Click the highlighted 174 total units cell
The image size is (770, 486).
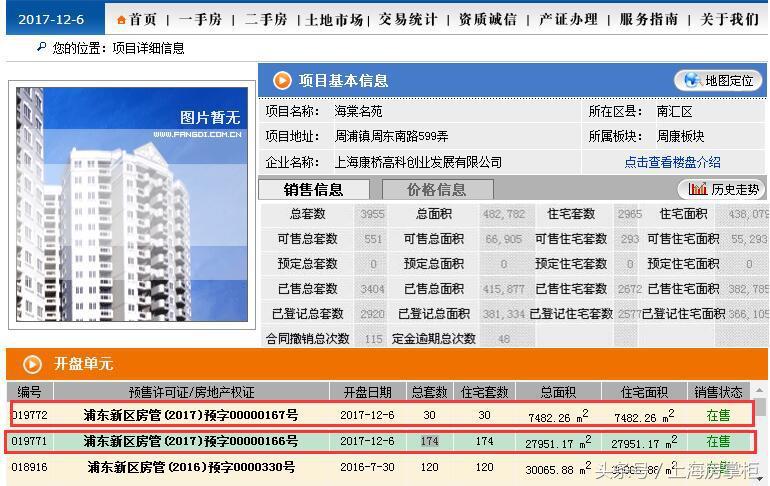(x=430, y=441)
